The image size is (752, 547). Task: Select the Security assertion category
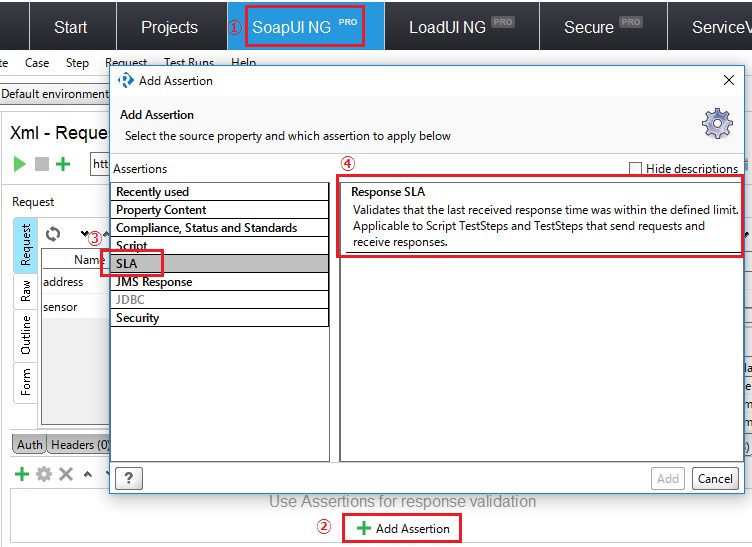220,318
